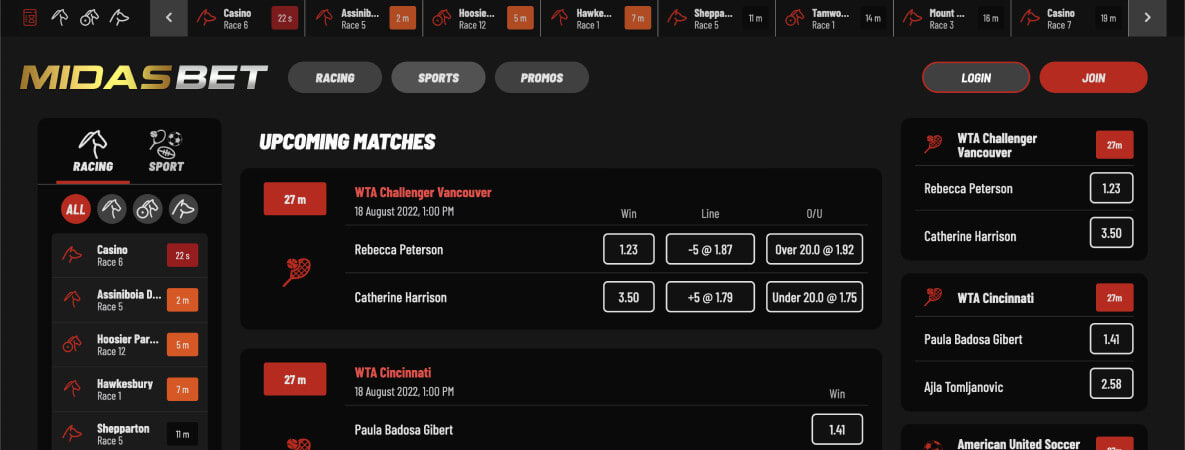Open Mount Race 3 in top bar
This screenshot has width=1185, height=450.
[952, 18]
